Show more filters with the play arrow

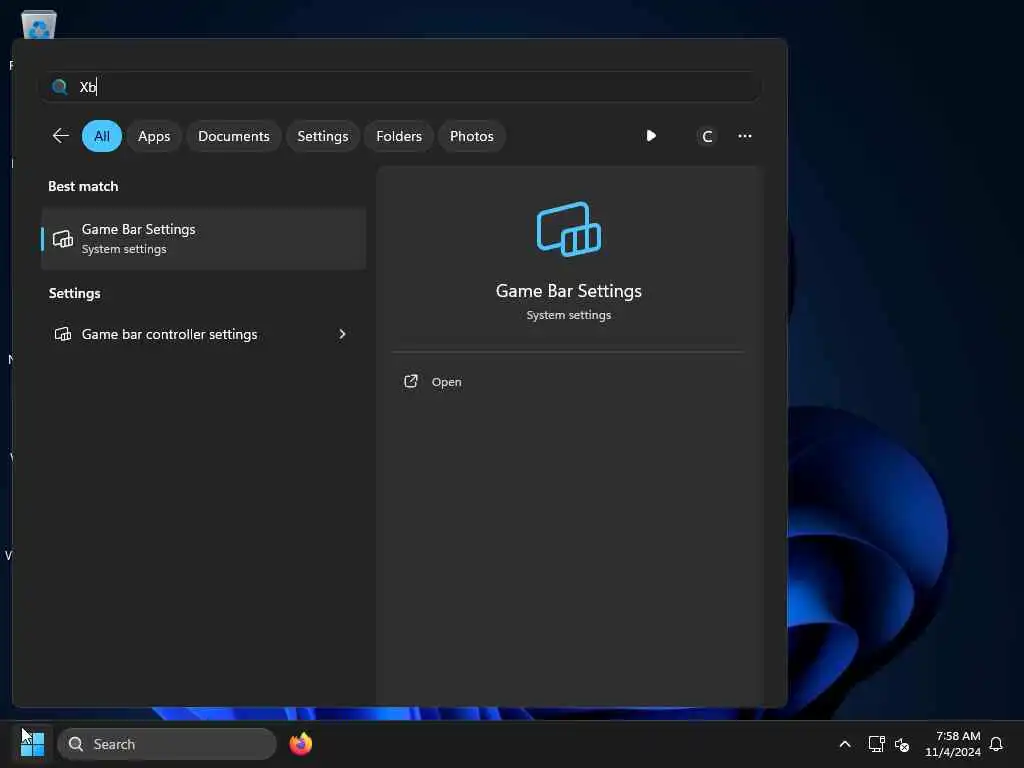coord(651,136)
